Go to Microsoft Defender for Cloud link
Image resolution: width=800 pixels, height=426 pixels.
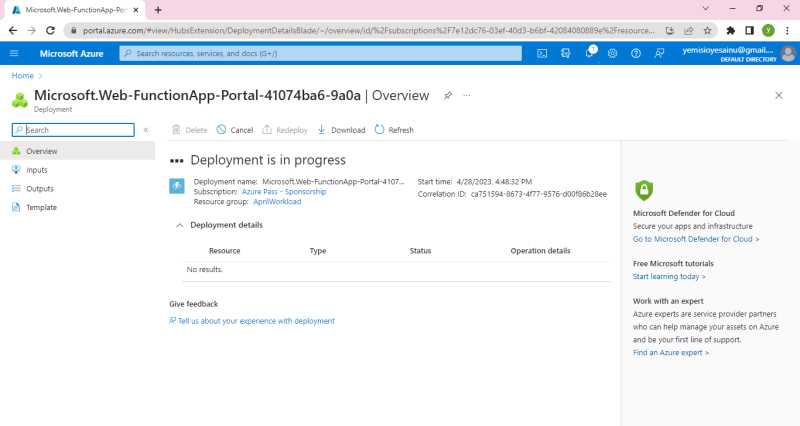[x=696, y=239]
